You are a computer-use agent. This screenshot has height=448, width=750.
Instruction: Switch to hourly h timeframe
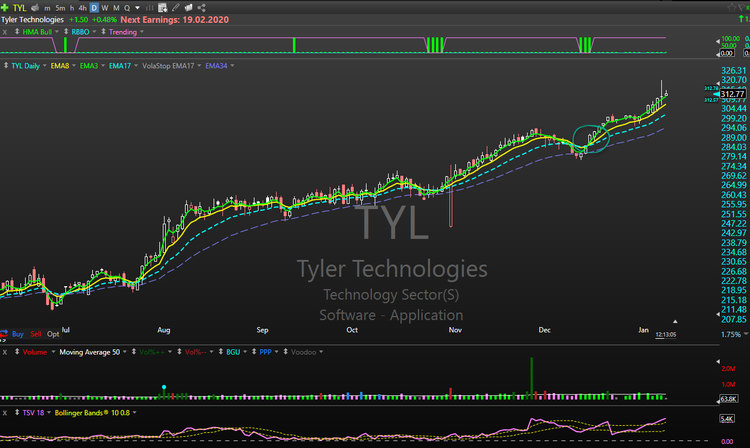pos(72,8)
